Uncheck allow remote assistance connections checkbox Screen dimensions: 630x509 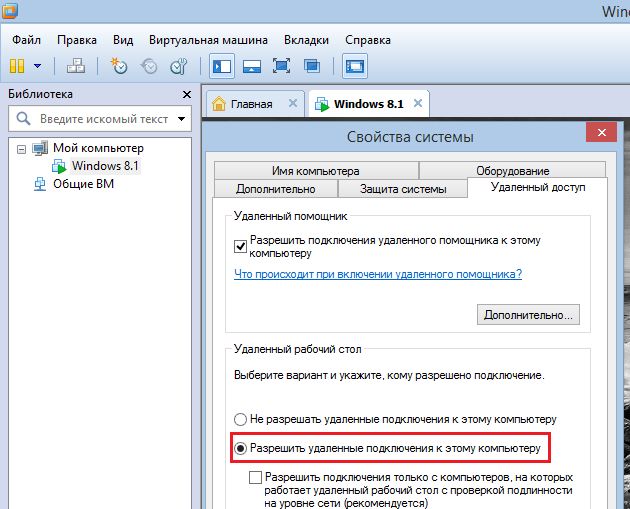click(240, 246)
